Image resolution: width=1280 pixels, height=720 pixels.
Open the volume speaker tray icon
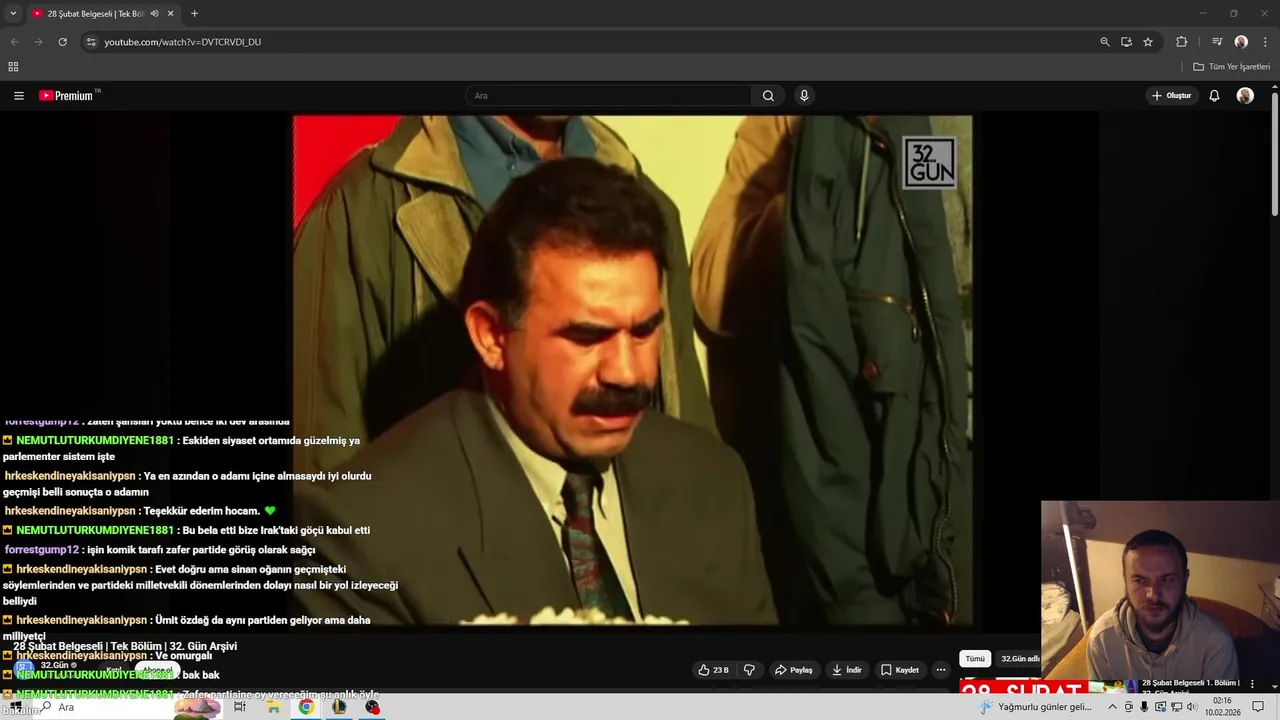pyautogui.click(x=1192, y=707)
